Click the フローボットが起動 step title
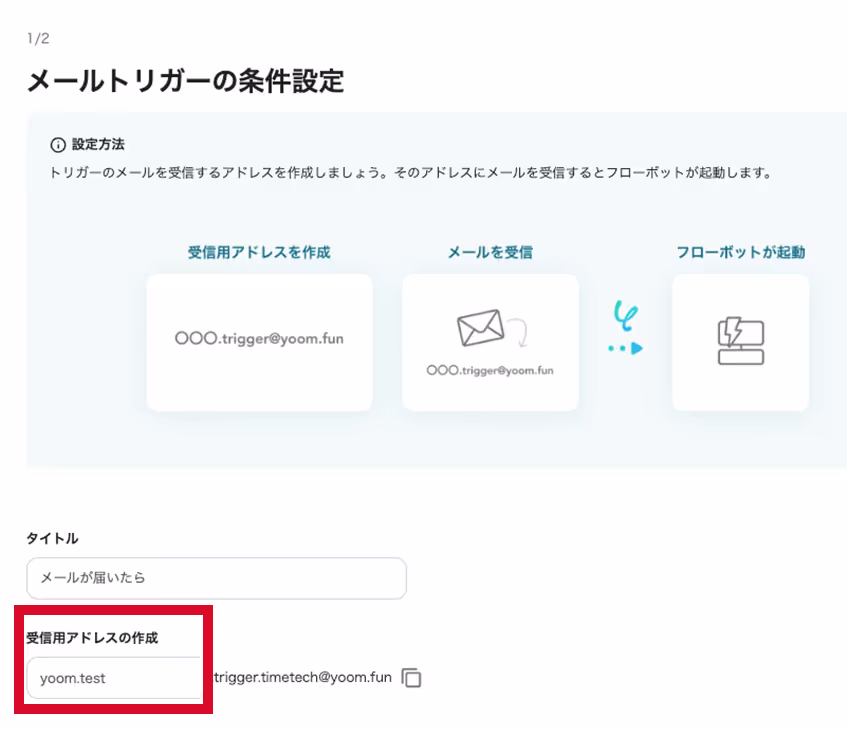Image resolution: width=847 pixels, height=729 pixels. pyautogui.click(x=741, y=252)
